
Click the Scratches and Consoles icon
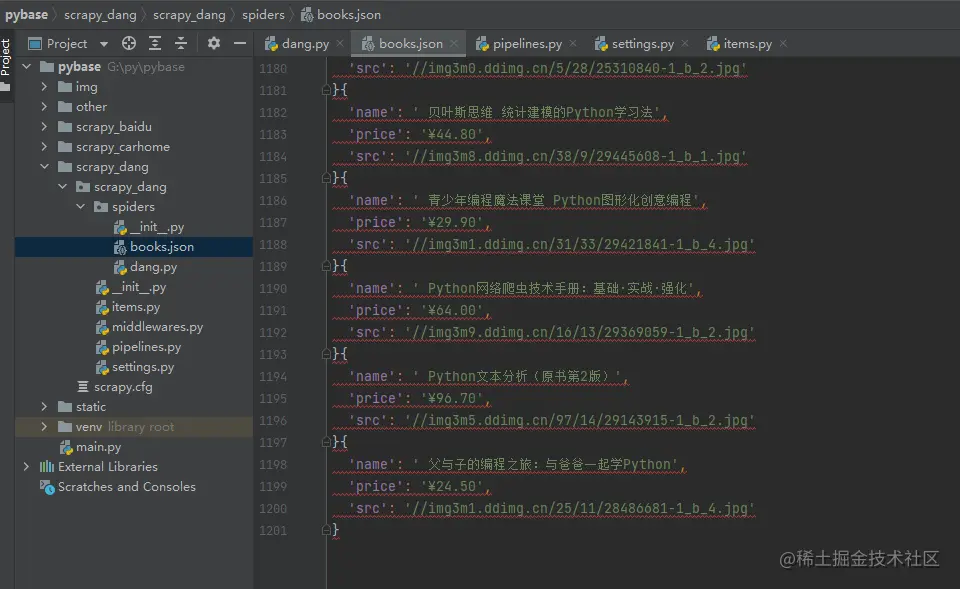tap(47, 487)
